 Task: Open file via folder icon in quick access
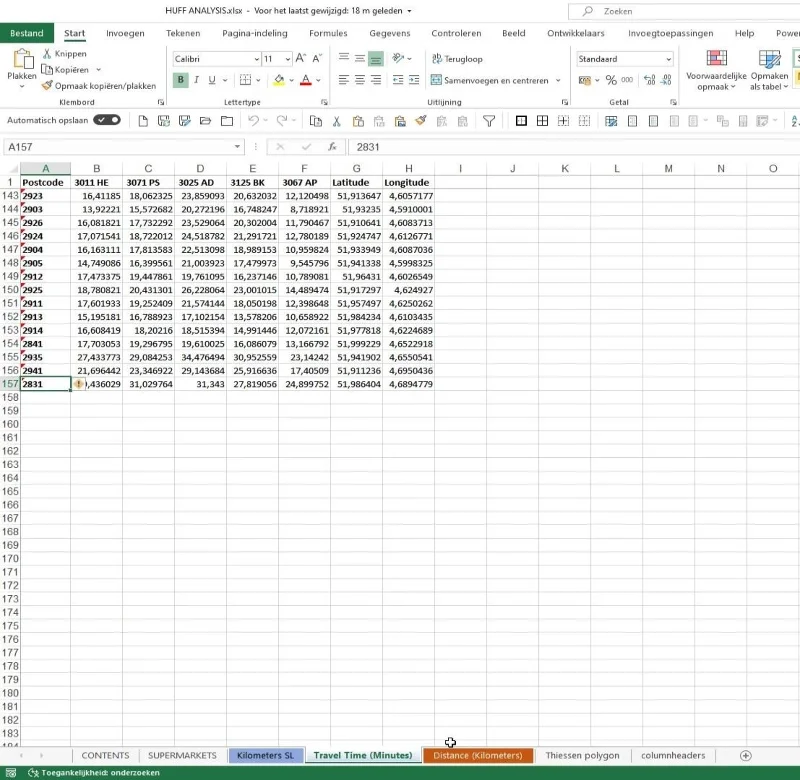tap(206, 121)
